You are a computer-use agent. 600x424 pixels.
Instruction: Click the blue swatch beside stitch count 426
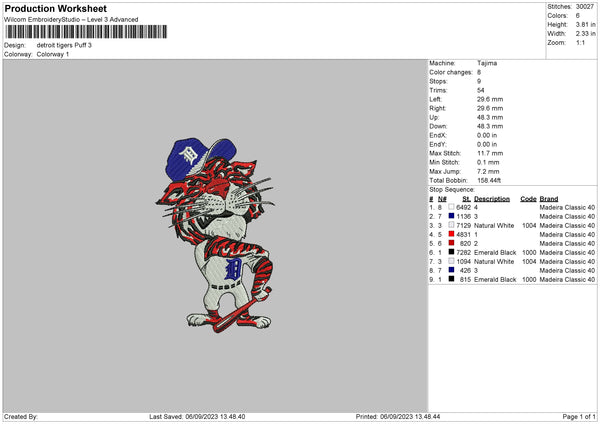(452, 270)
